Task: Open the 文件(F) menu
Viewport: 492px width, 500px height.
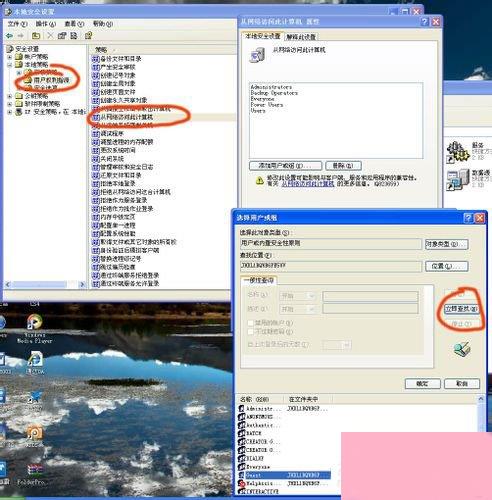Action: (x=17, y=24)
